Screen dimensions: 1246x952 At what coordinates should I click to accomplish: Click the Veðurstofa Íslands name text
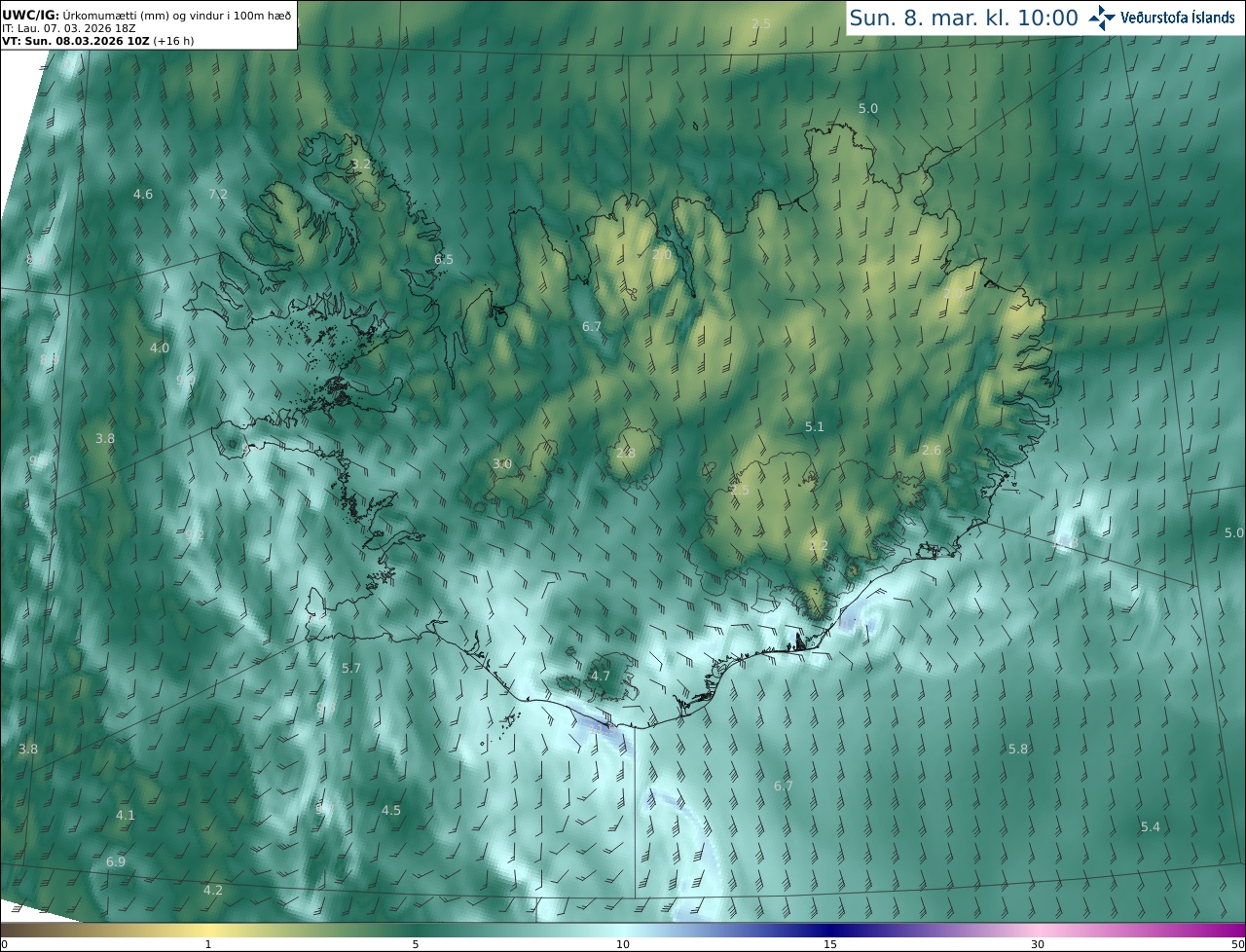point(1178,18)
